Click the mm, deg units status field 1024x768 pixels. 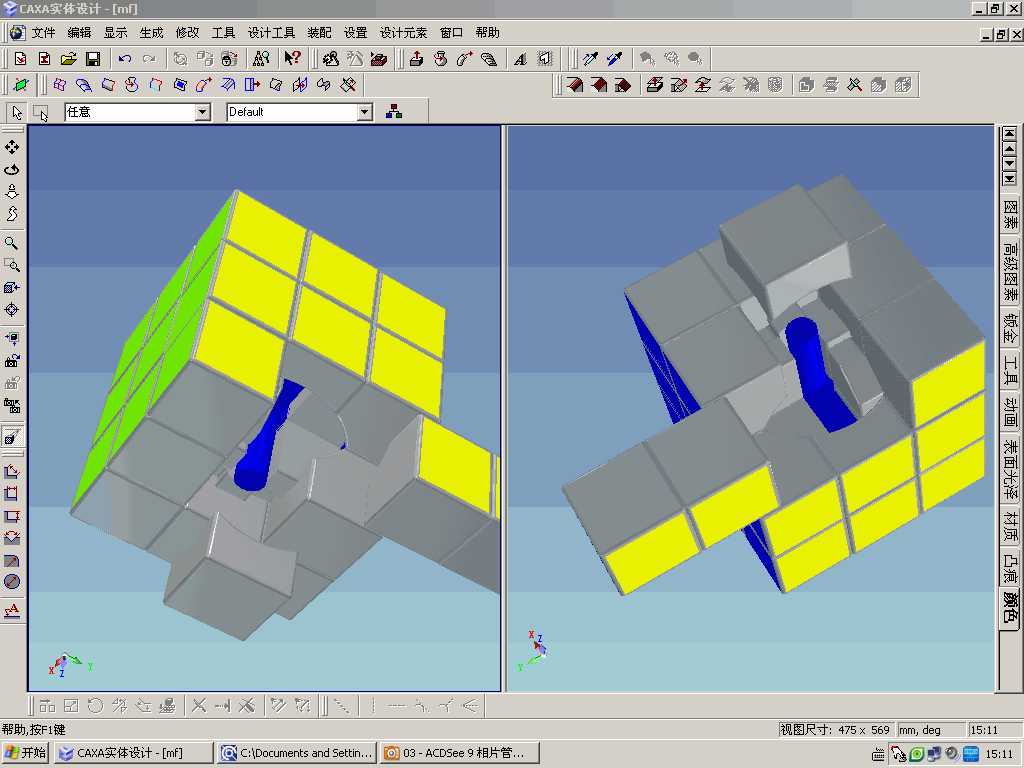(931, 730)
